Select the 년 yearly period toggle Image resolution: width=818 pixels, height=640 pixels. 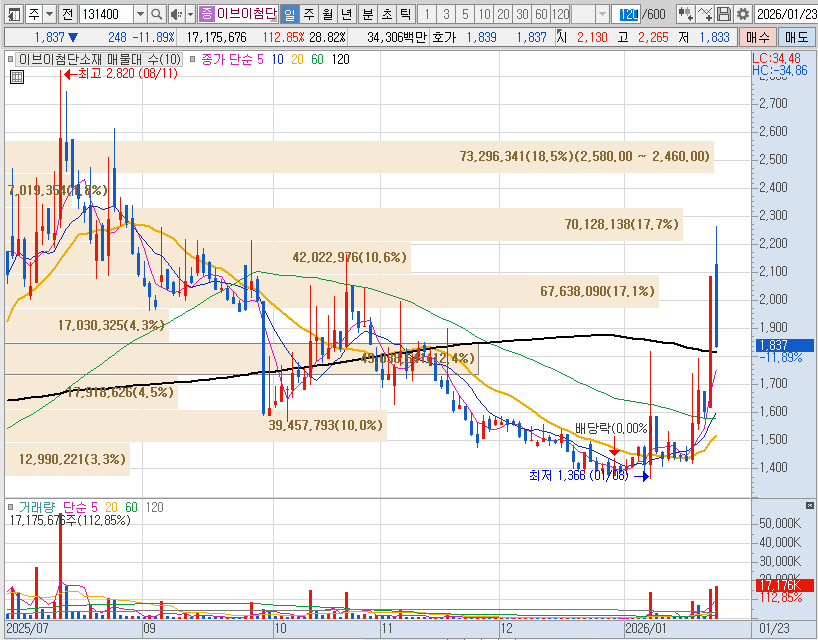point(346,14)
